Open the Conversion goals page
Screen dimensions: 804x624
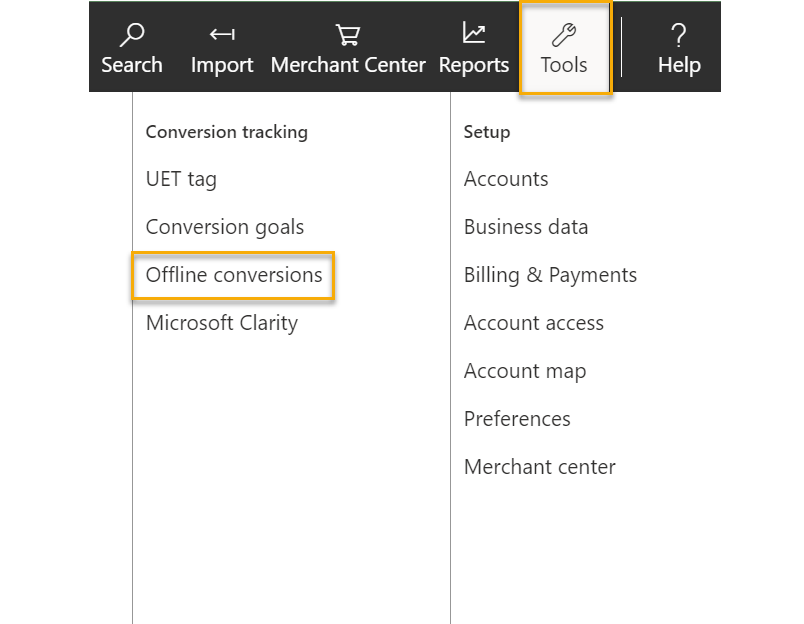click(225, 227)
